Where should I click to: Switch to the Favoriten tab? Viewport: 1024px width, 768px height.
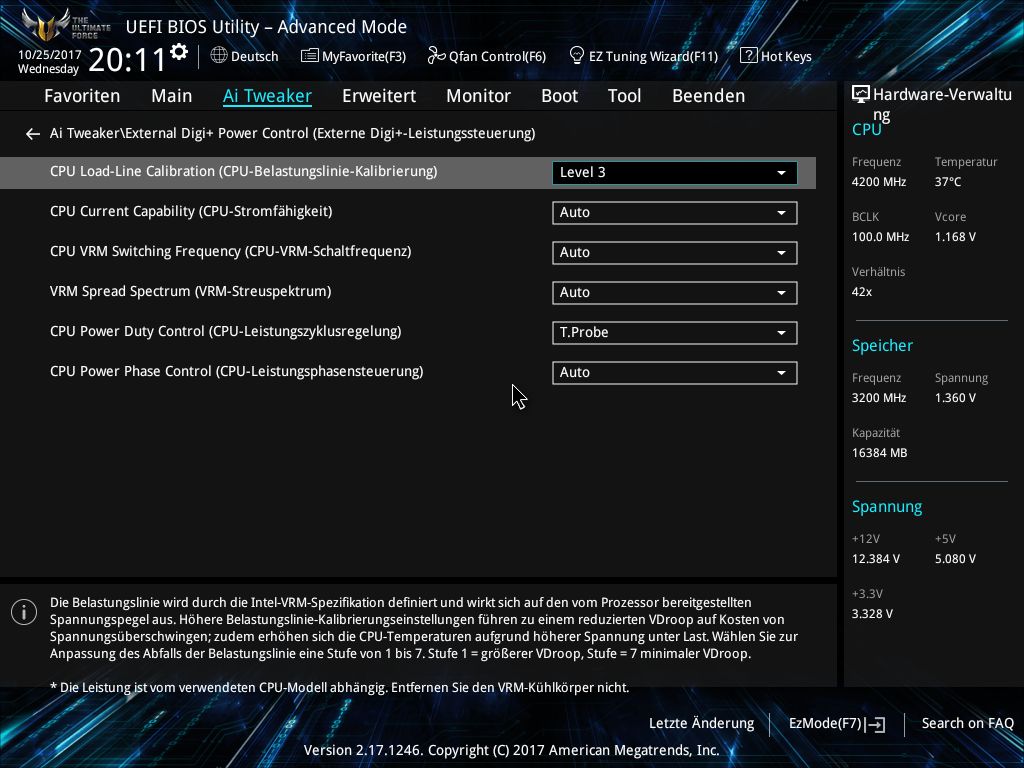tap(82, 96)
